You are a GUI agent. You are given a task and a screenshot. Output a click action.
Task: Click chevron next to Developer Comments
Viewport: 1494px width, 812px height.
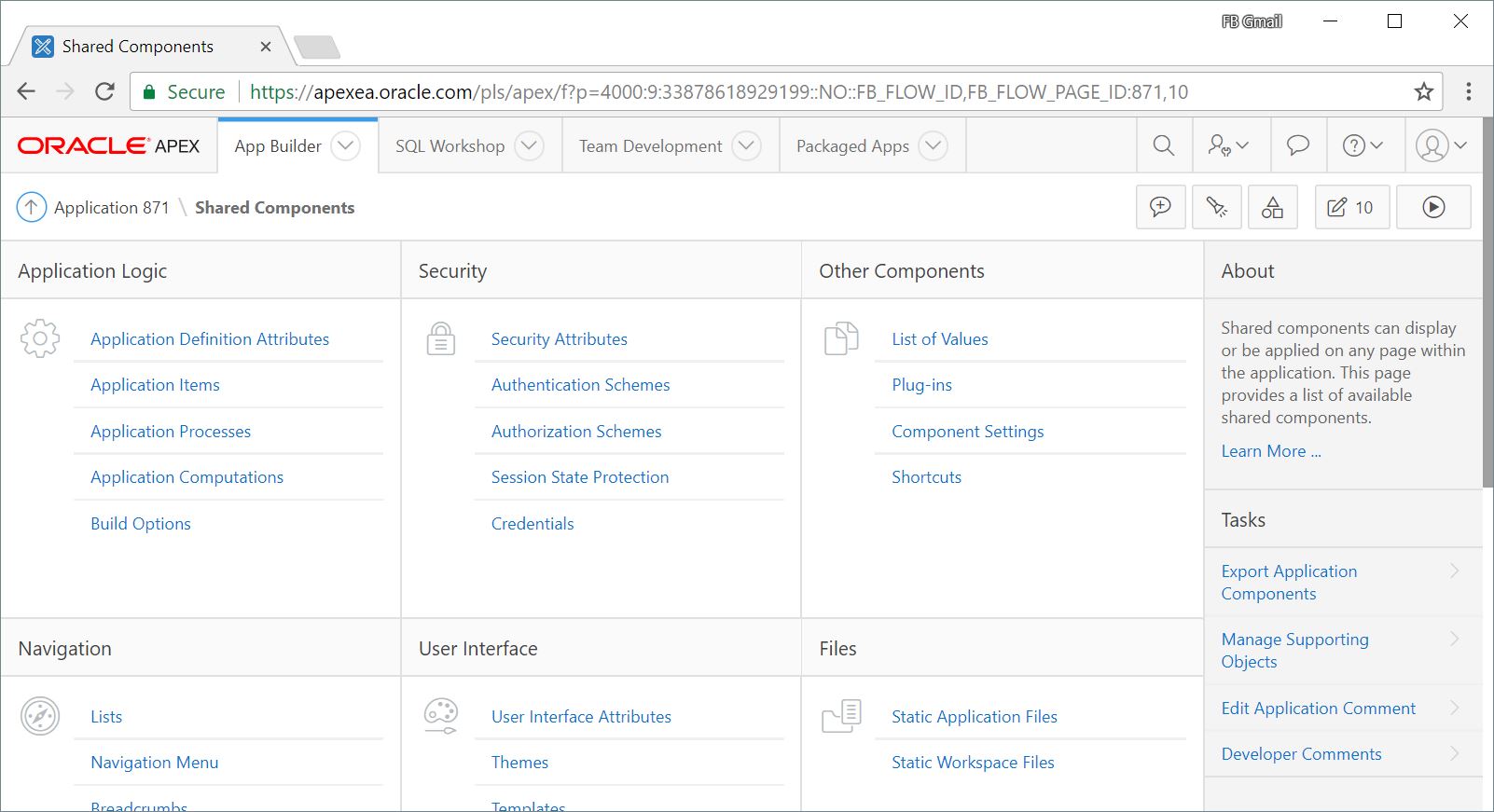(1454, 753)
